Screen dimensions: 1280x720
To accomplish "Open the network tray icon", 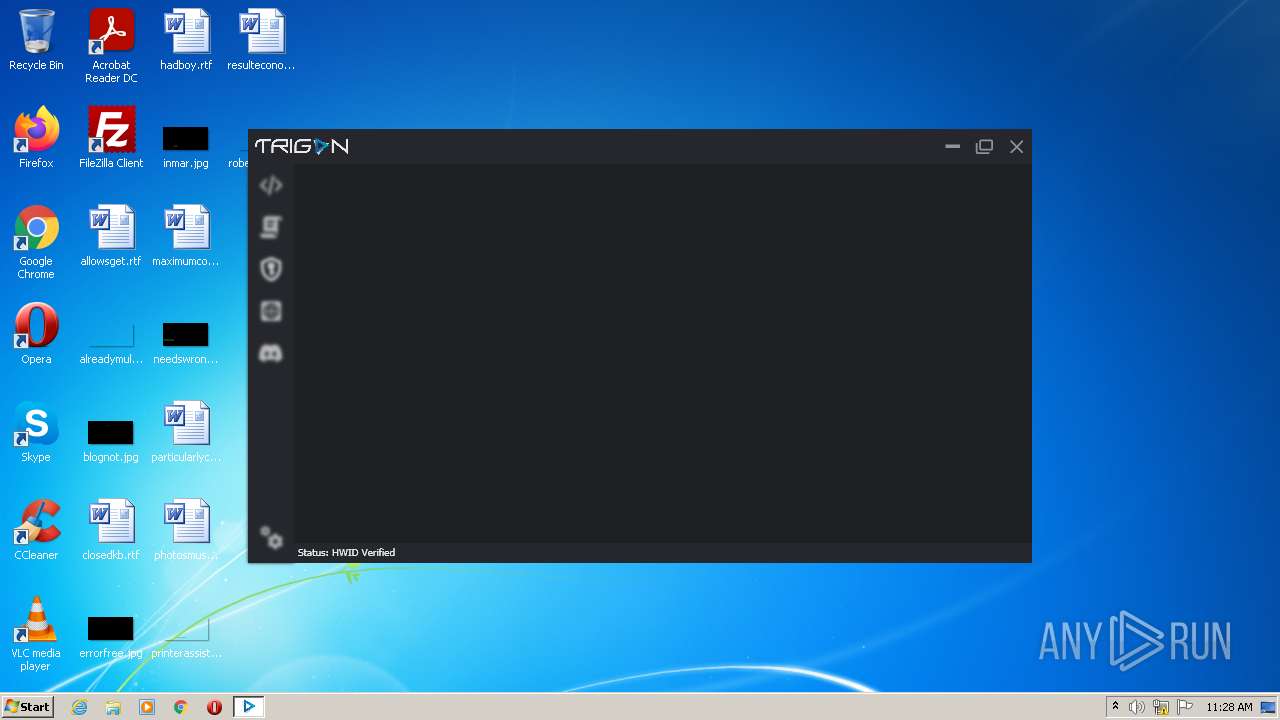I will tap(1161, 707).
